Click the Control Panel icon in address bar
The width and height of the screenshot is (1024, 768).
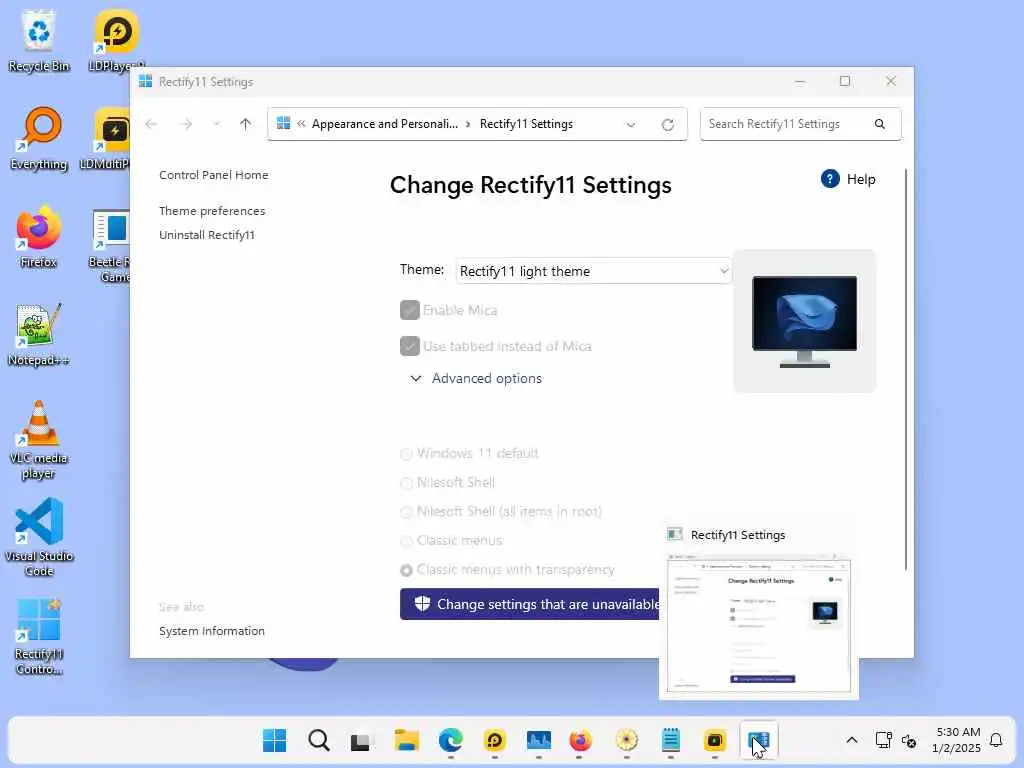tap(283, 123)
